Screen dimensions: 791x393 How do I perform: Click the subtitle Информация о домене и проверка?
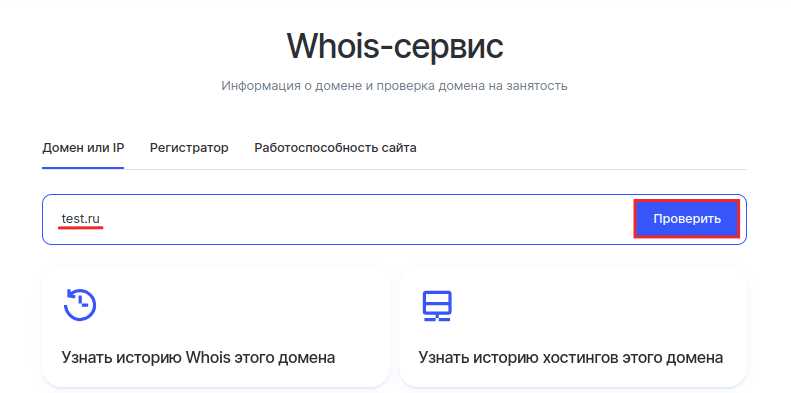(394, 86)
